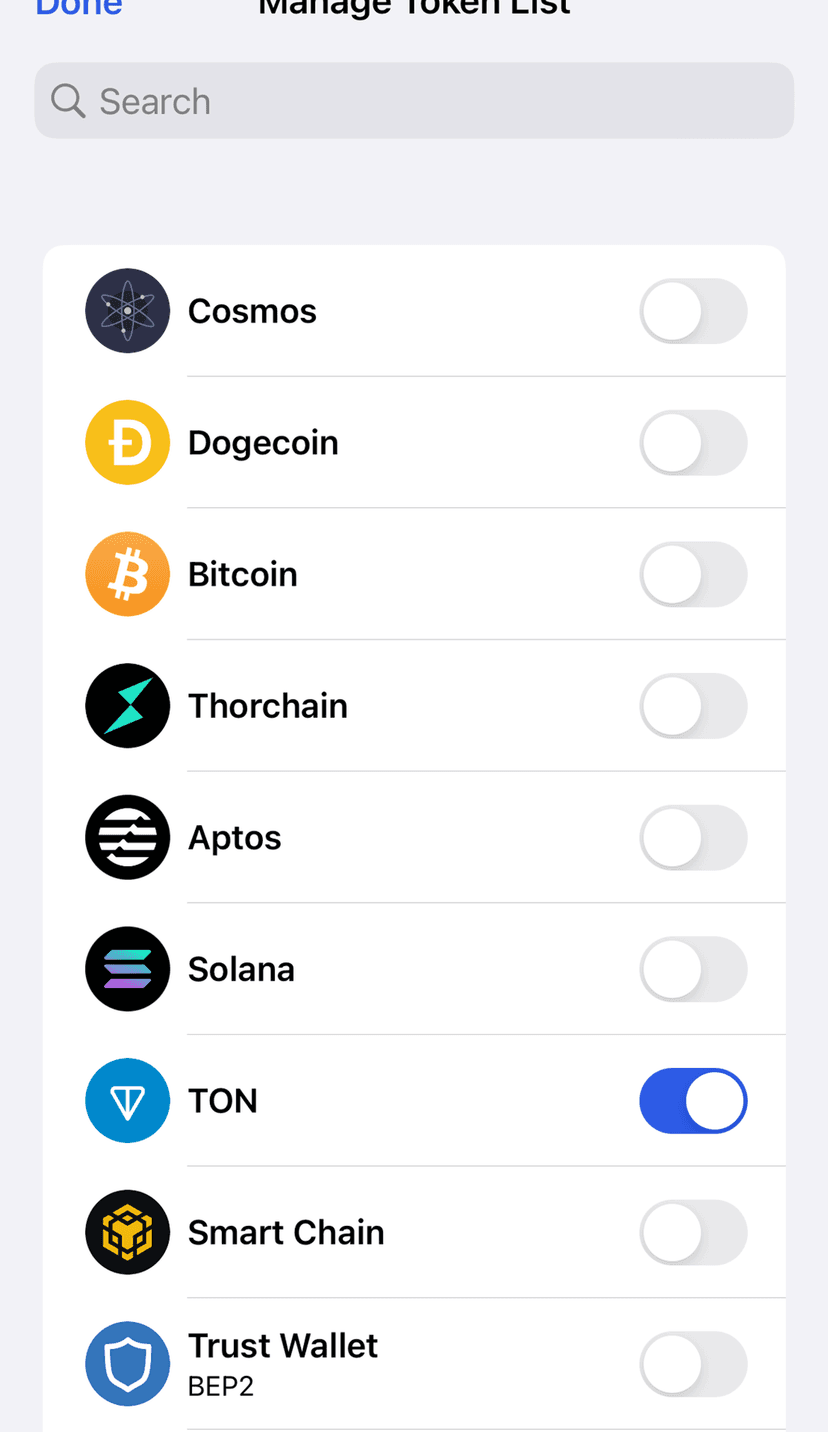Turn on the Dogecoin switch
Screen dimensions: 828x1432
pos(693,442)
